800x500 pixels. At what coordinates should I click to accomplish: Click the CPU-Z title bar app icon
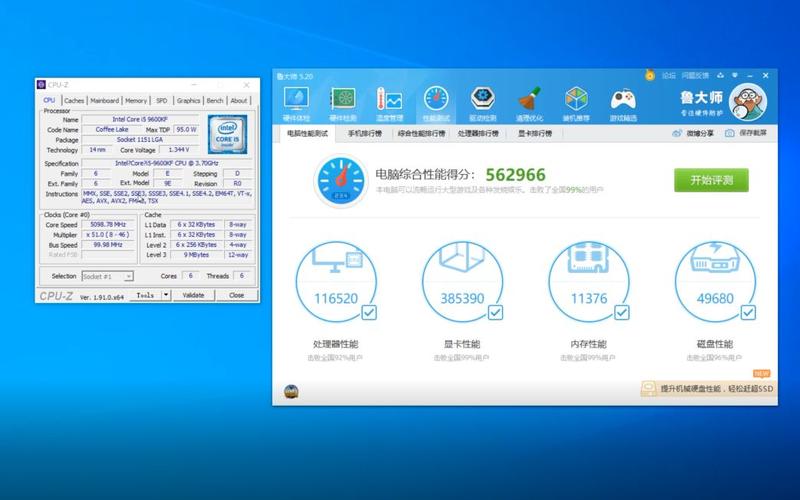tap(41, 85)
